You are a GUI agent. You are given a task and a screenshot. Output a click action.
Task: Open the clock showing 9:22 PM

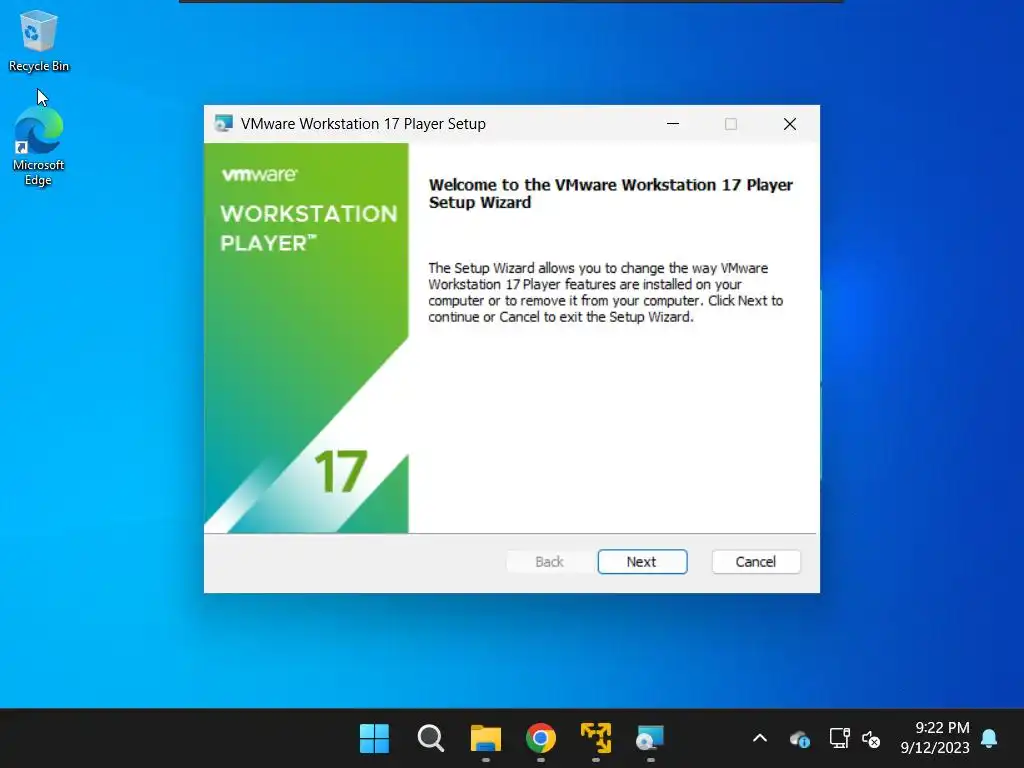point(935,737)
